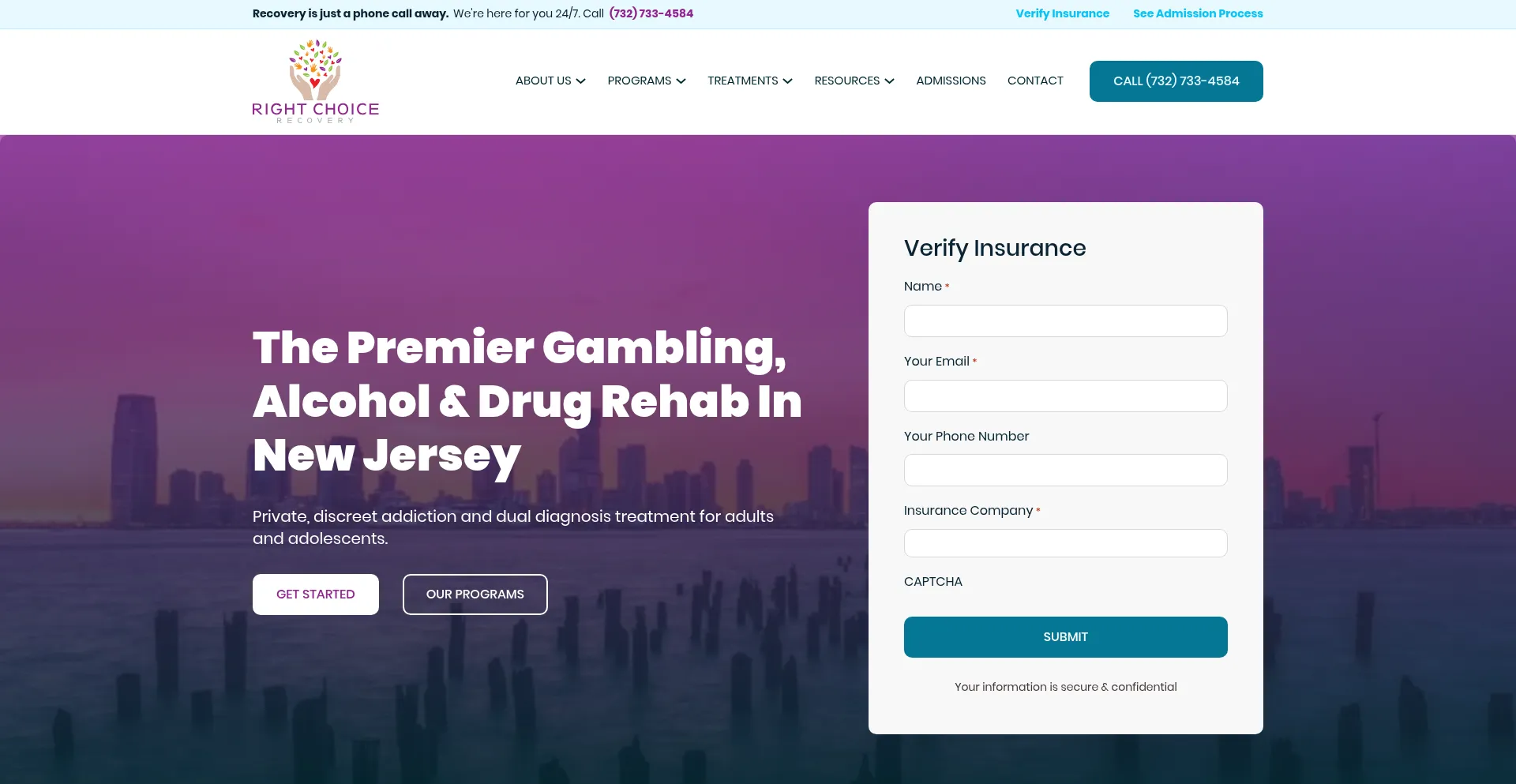Focus the Your Email input field
Image resolution: width=1516 pixels, height=784 pixels.
(x=1065, y=396)
